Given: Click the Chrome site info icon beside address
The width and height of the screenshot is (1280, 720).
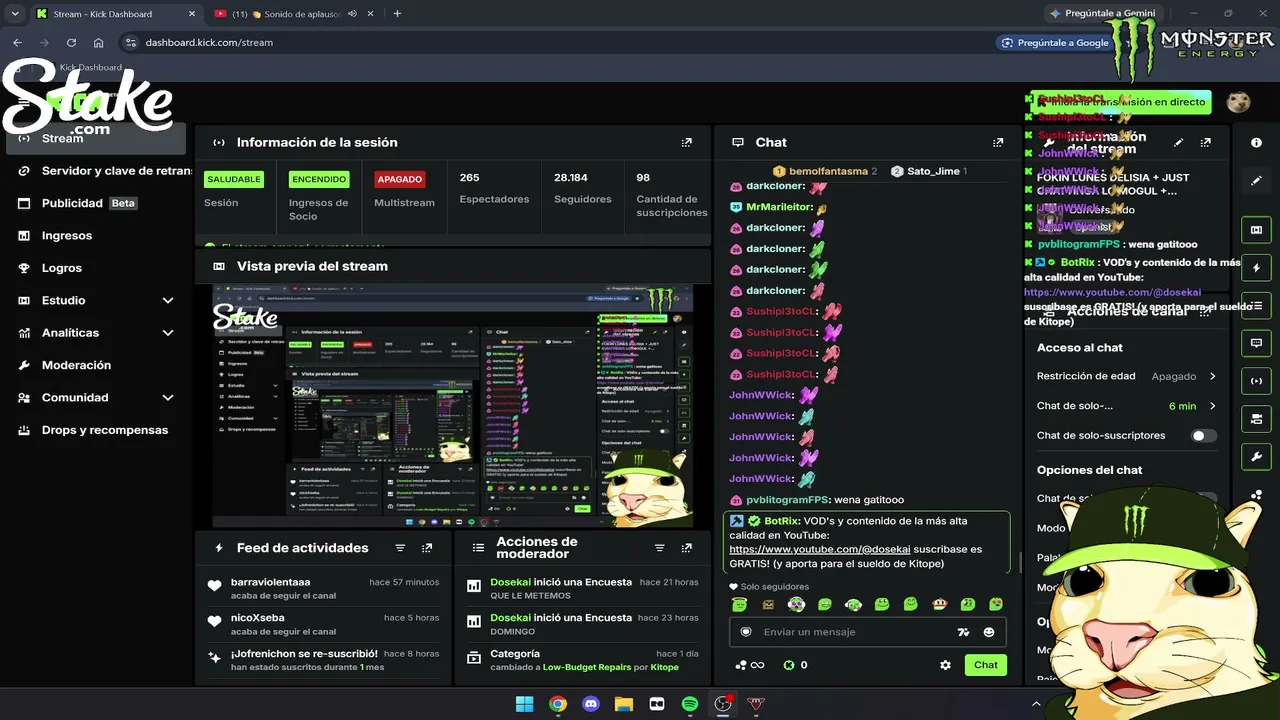Looking at the screenshot, I should [130, 42].
